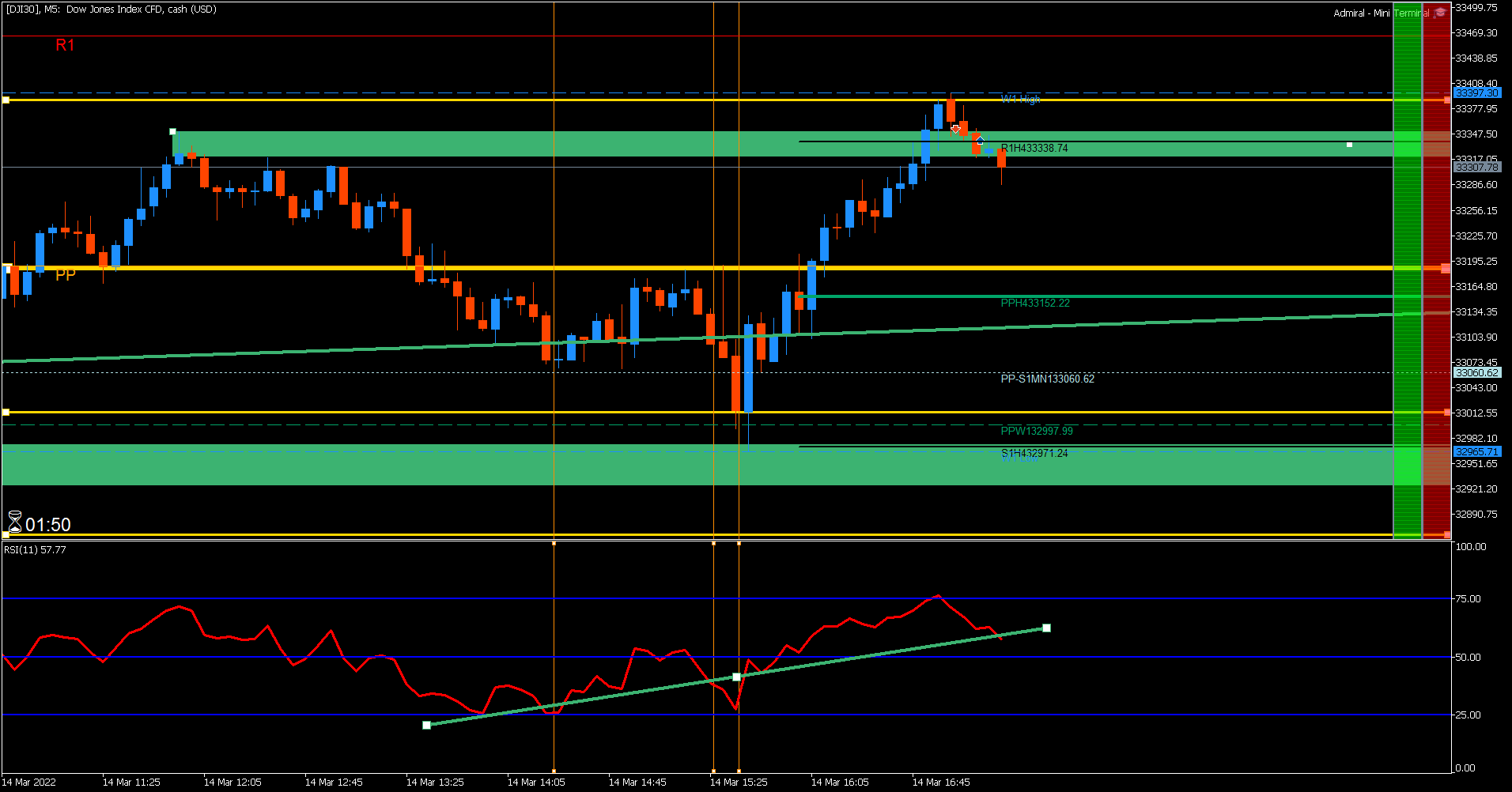Click the 33307.78 current price tag
1512x792 pixels.
tap(1476, 167)
